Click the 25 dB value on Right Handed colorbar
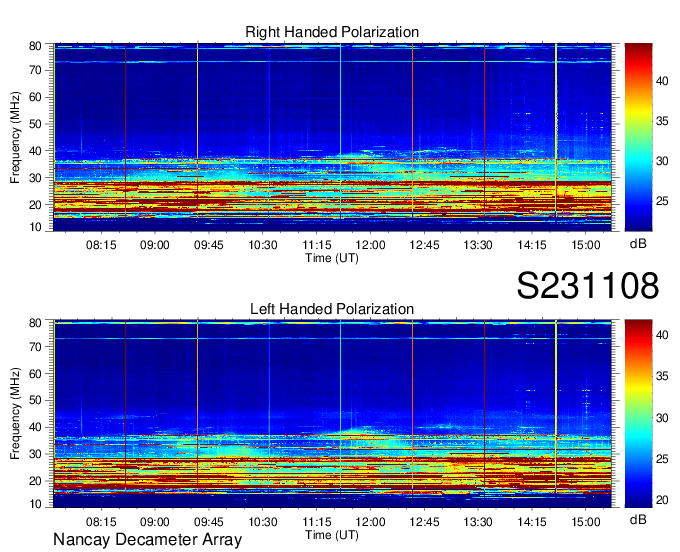 point(662,201)
